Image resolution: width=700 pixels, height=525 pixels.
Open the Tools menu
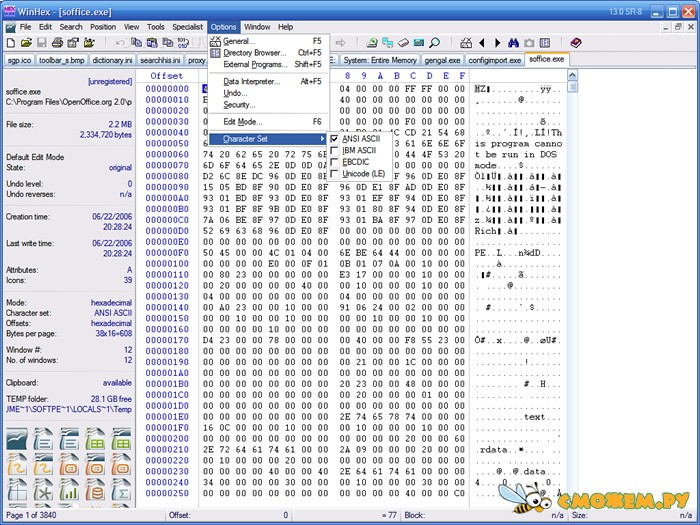click(156, 27)
